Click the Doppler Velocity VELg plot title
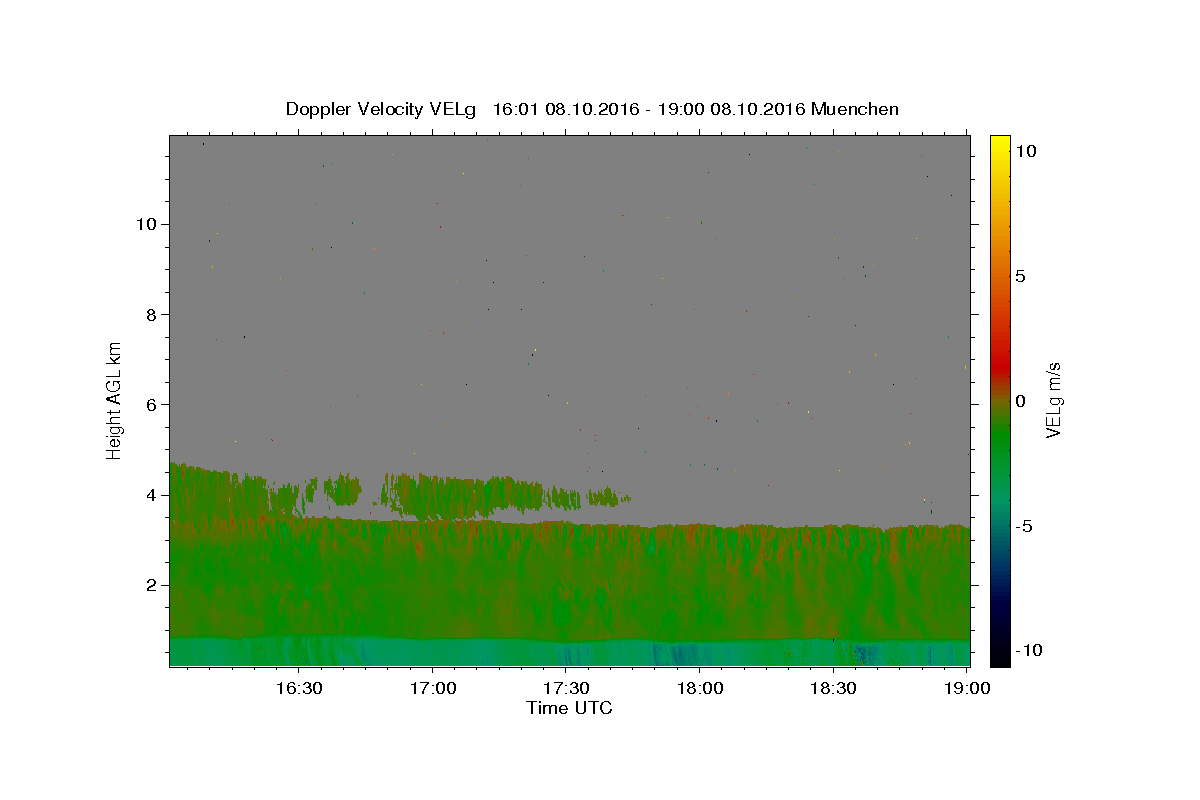The width and height of the screenshot is (1200, 800). click(592, 109)
